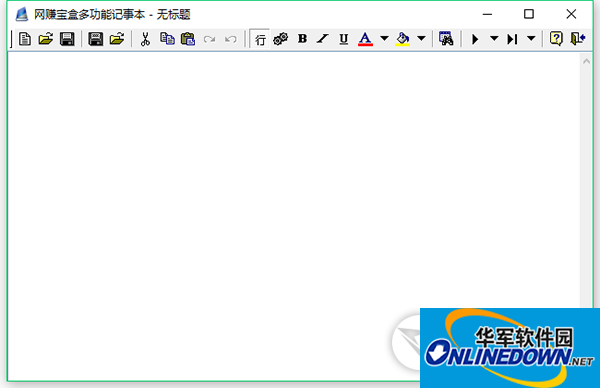The height and width of the screenshot is (388, 600).
Task: Save file using the first floppy disk icon
Action: (x=67, y=39)
